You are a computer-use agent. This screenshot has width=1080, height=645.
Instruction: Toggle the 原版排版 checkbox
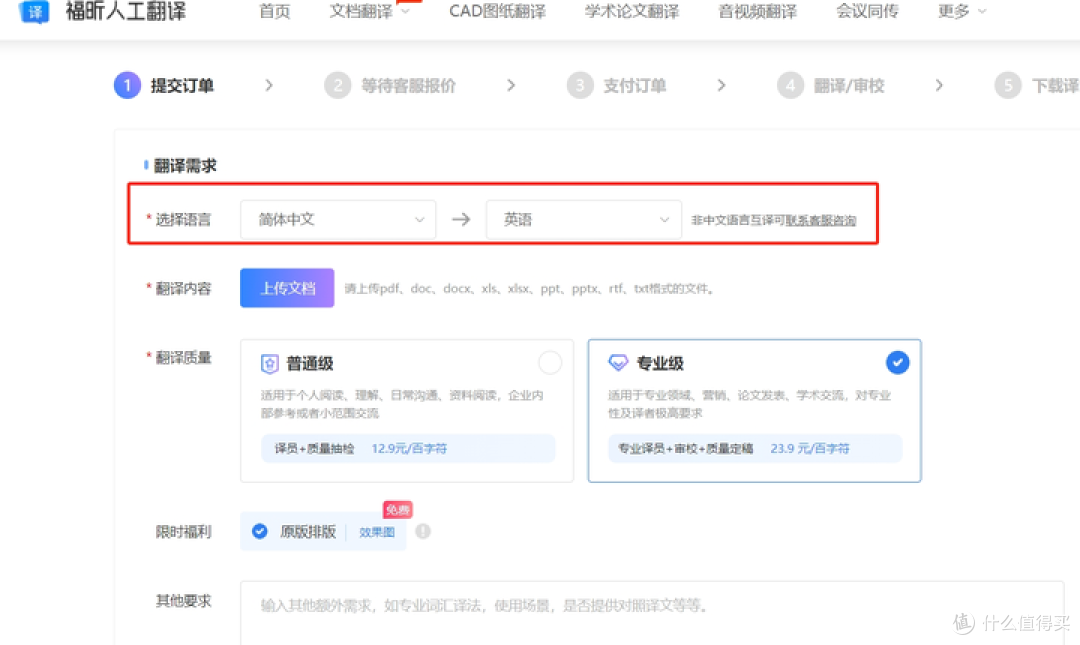click(260, 531)
